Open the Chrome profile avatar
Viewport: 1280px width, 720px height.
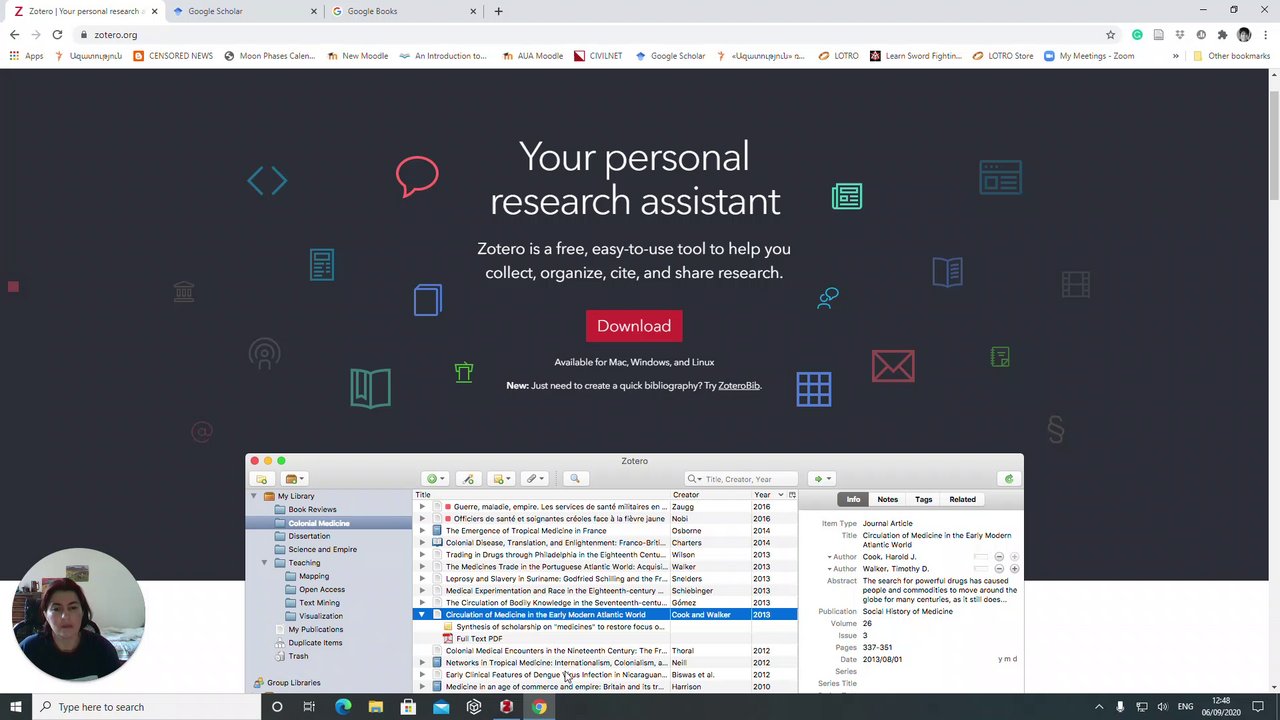[x=1244, y=35]
